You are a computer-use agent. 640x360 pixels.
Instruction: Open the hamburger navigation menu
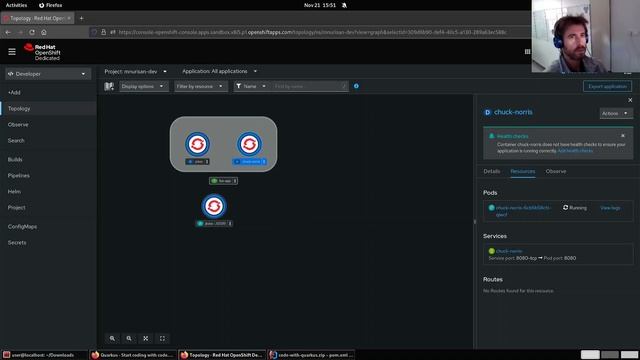point(12,51)
